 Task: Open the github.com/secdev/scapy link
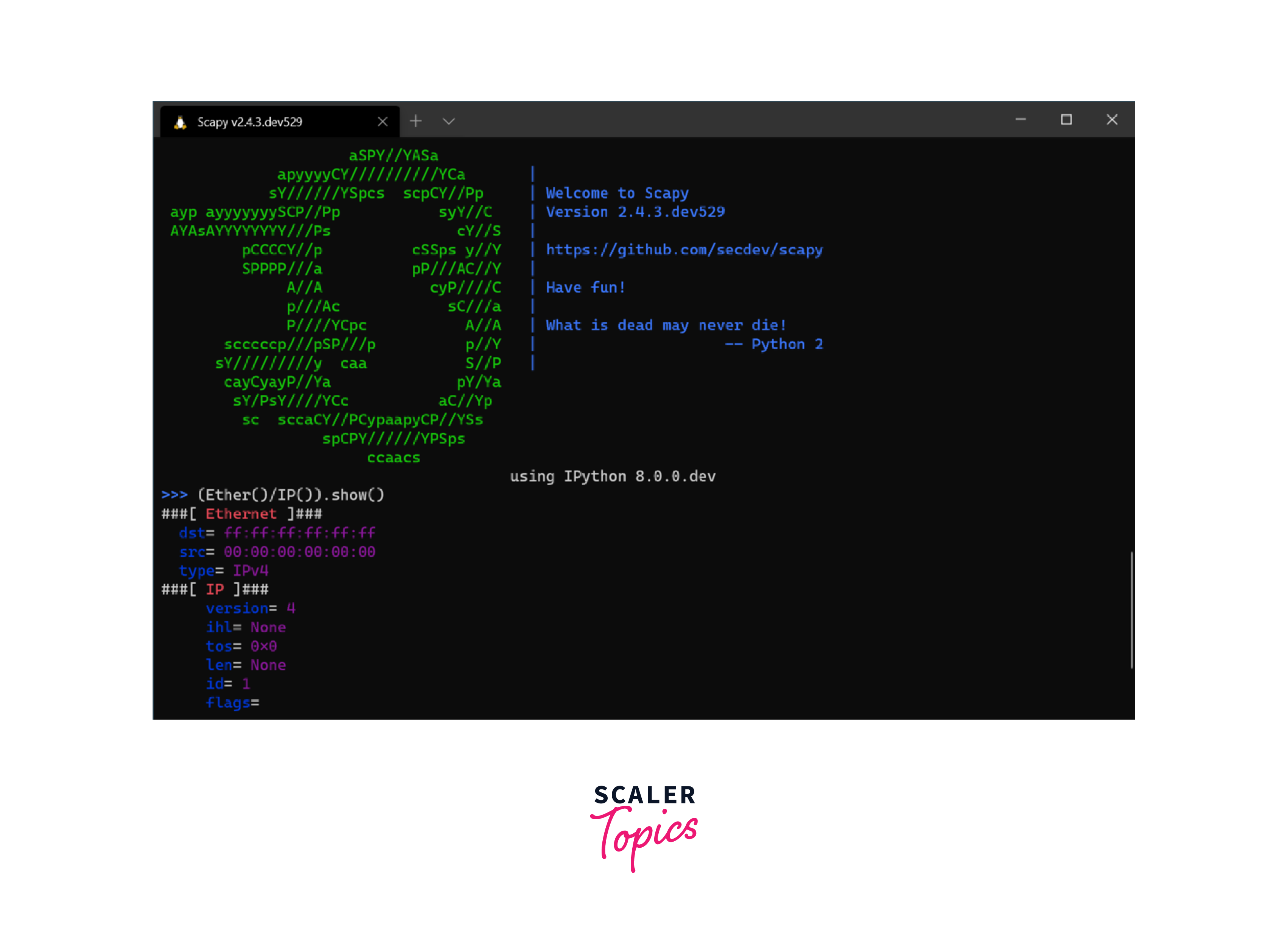click(x=684, y=250)
